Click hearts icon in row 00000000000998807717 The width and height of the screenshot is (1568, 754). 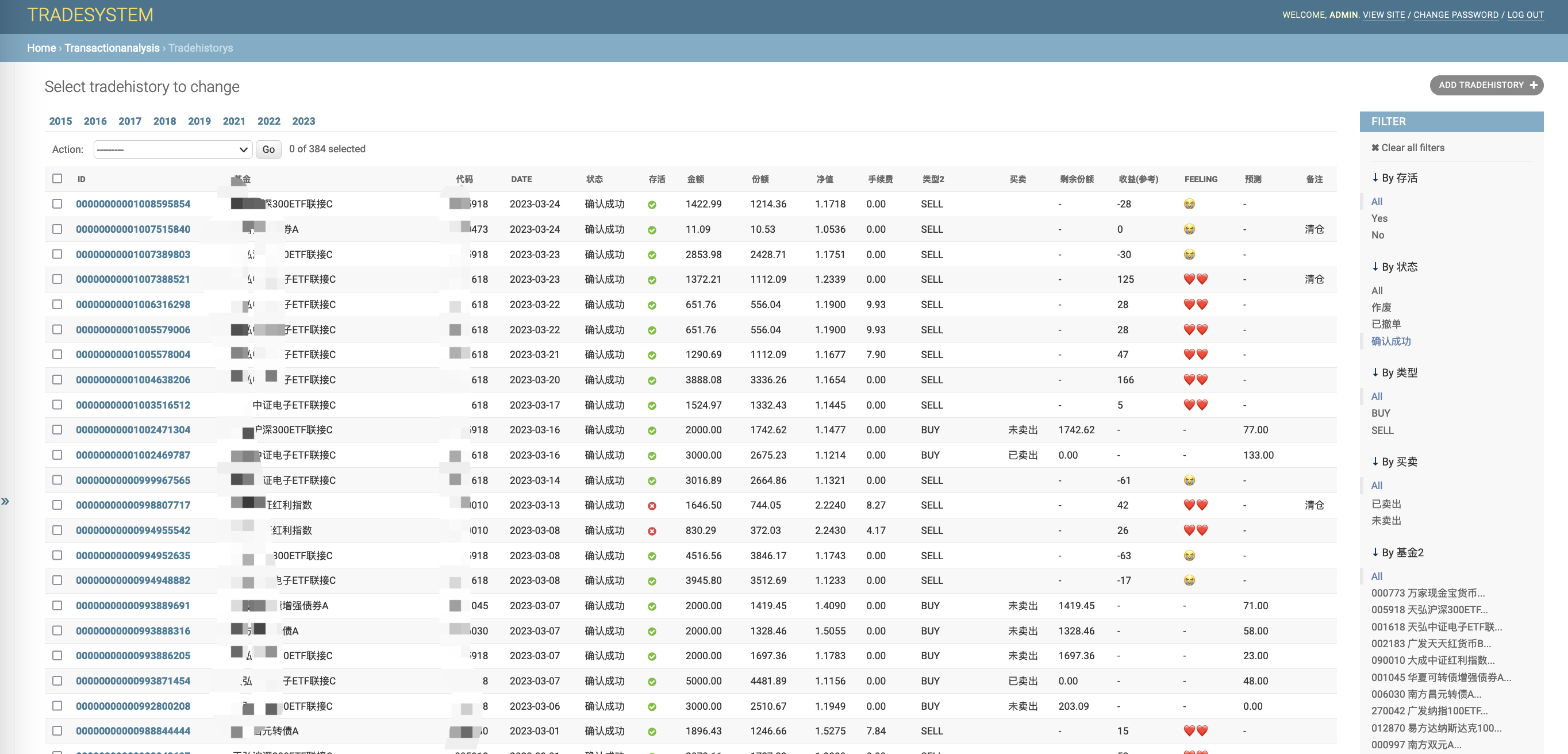click(x=1196, y=505)
